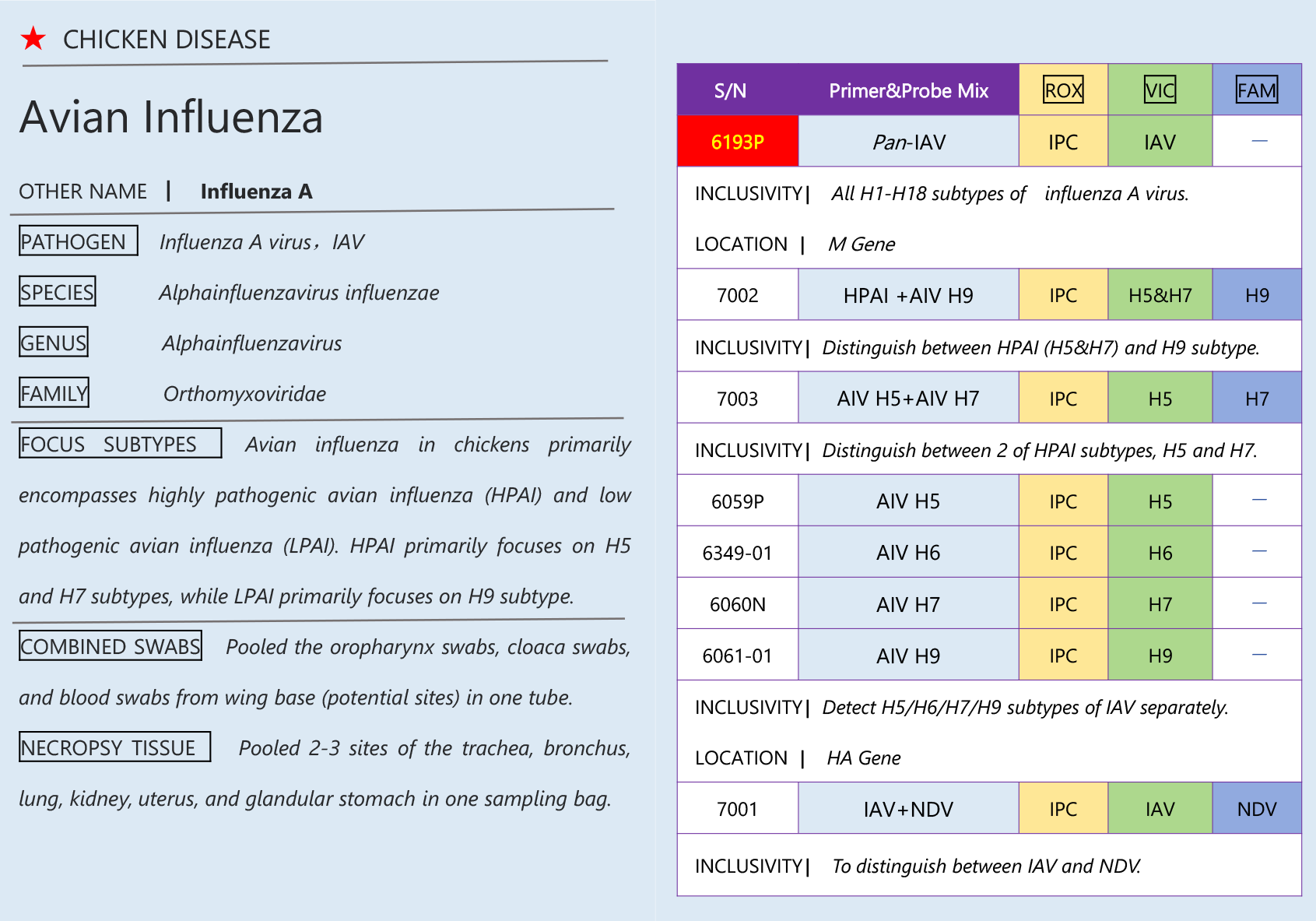This screenshot has height=921, width=1316.
Task: Click the boxed FAM header label
Action: [1257, 90]
